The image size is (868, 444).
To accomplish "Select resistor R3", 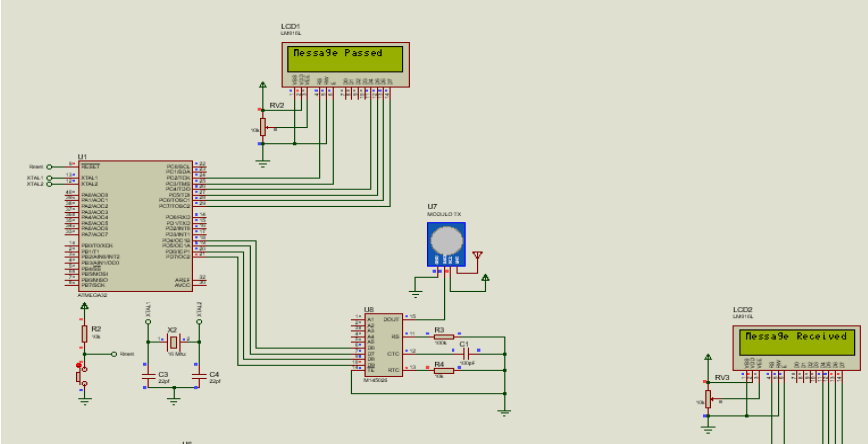I will tap(444, 336).
